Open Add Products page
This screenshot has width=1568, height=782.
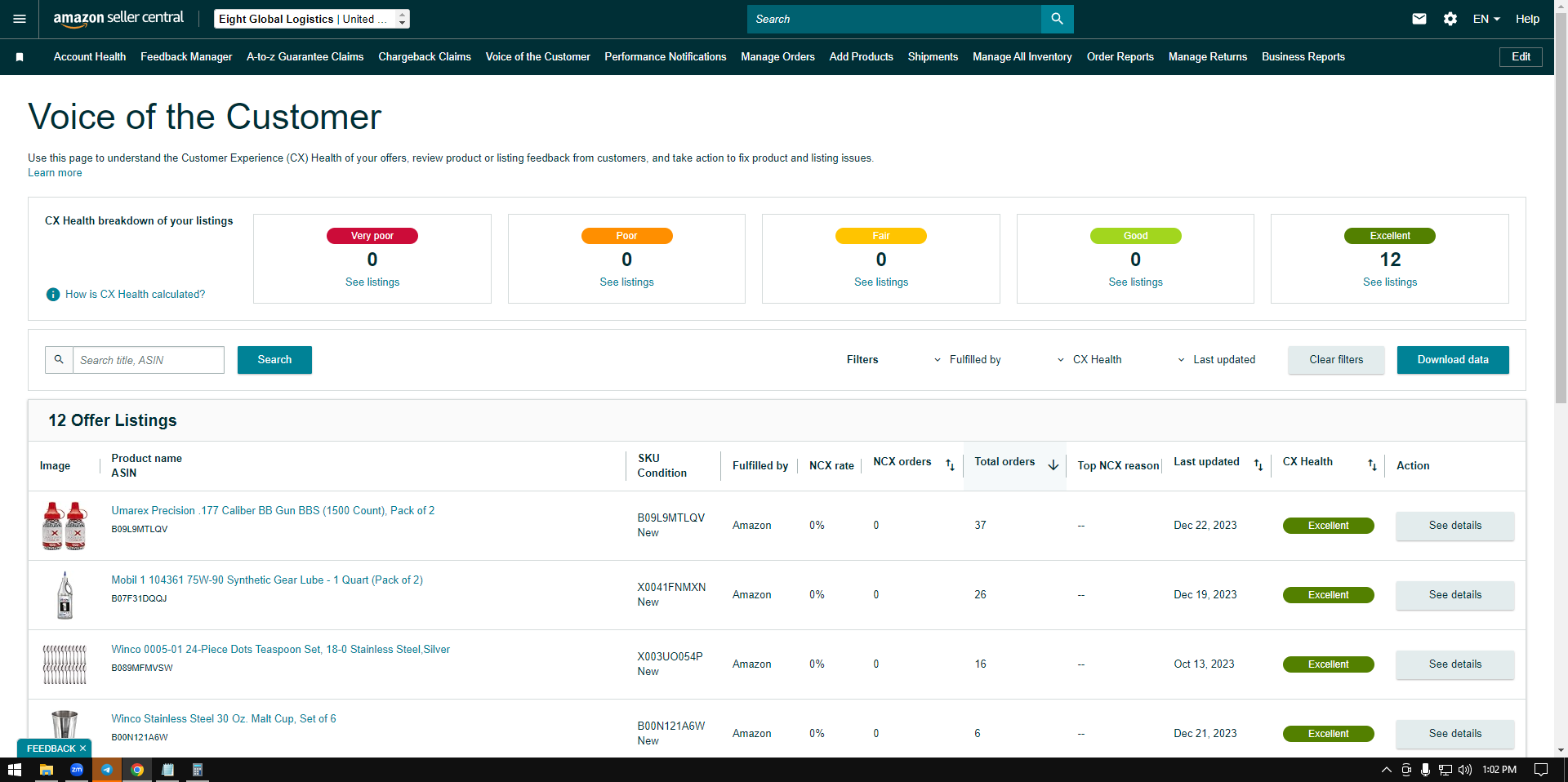tap(861, 57)
